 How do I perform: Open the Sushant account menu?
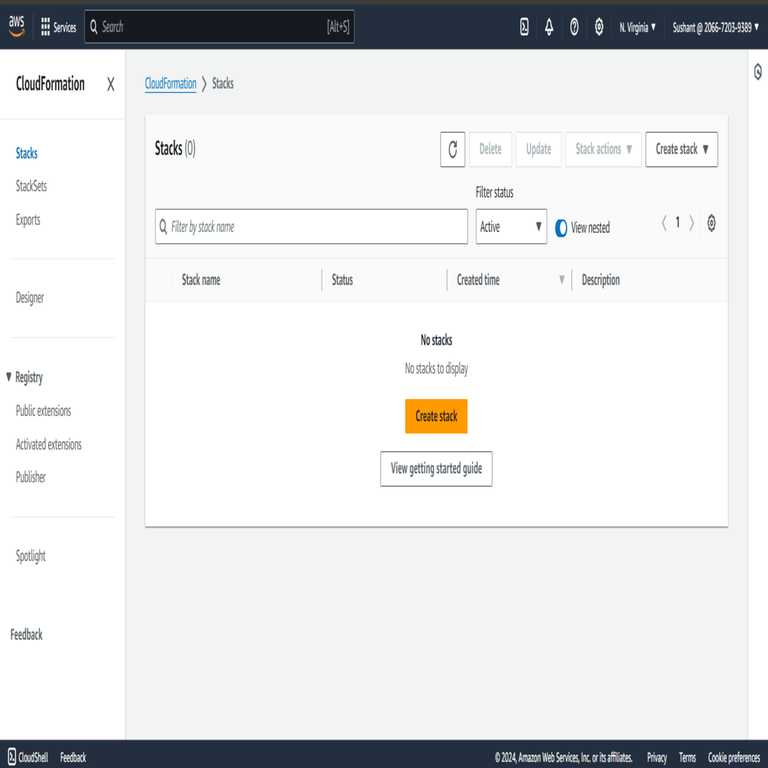pos(716,27)
